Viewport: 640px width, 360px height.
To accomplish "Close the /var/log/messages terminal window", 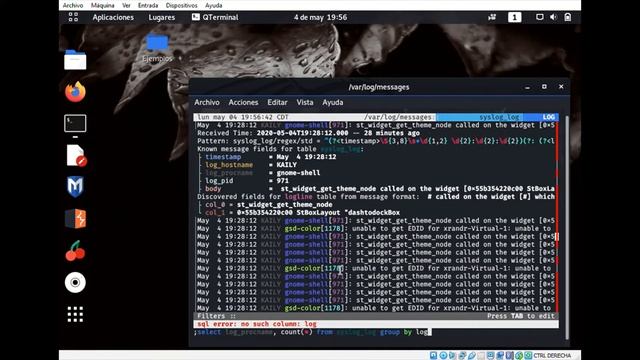I will pyautogui.click(x=561, y=87).
